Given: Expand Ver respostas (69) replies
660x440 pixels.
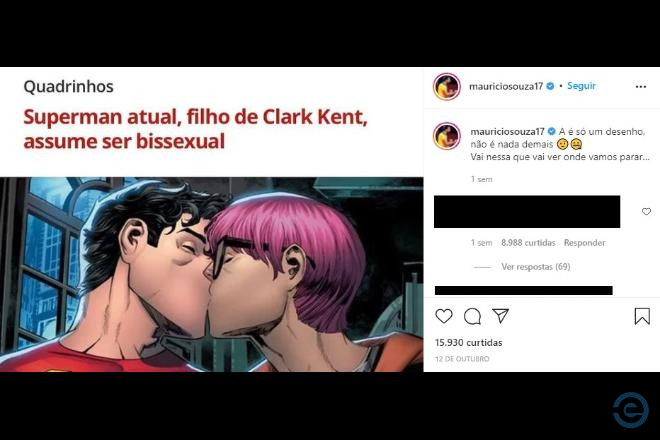Looking at the screenshot, I should click(x=535, y=267).
